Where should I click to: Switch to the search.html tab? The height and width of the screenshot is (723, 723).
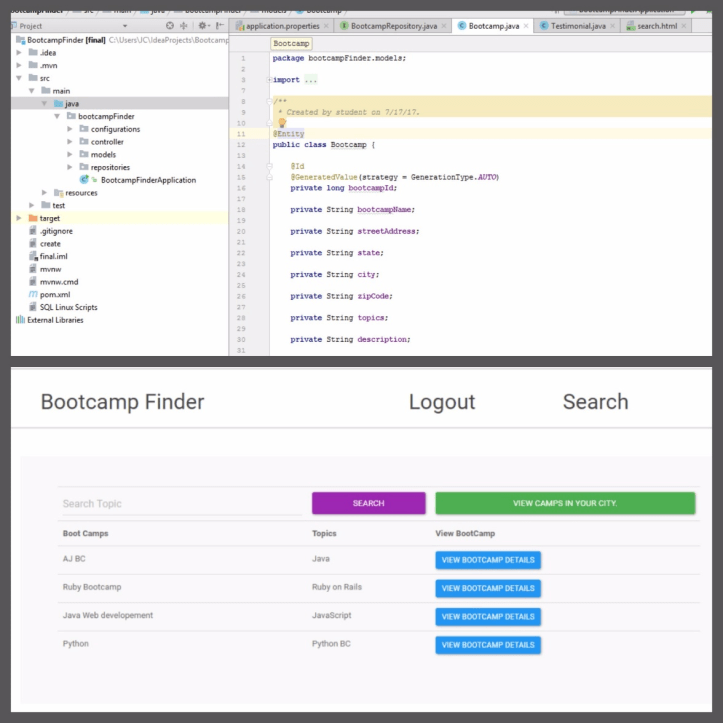pos(658,26)
